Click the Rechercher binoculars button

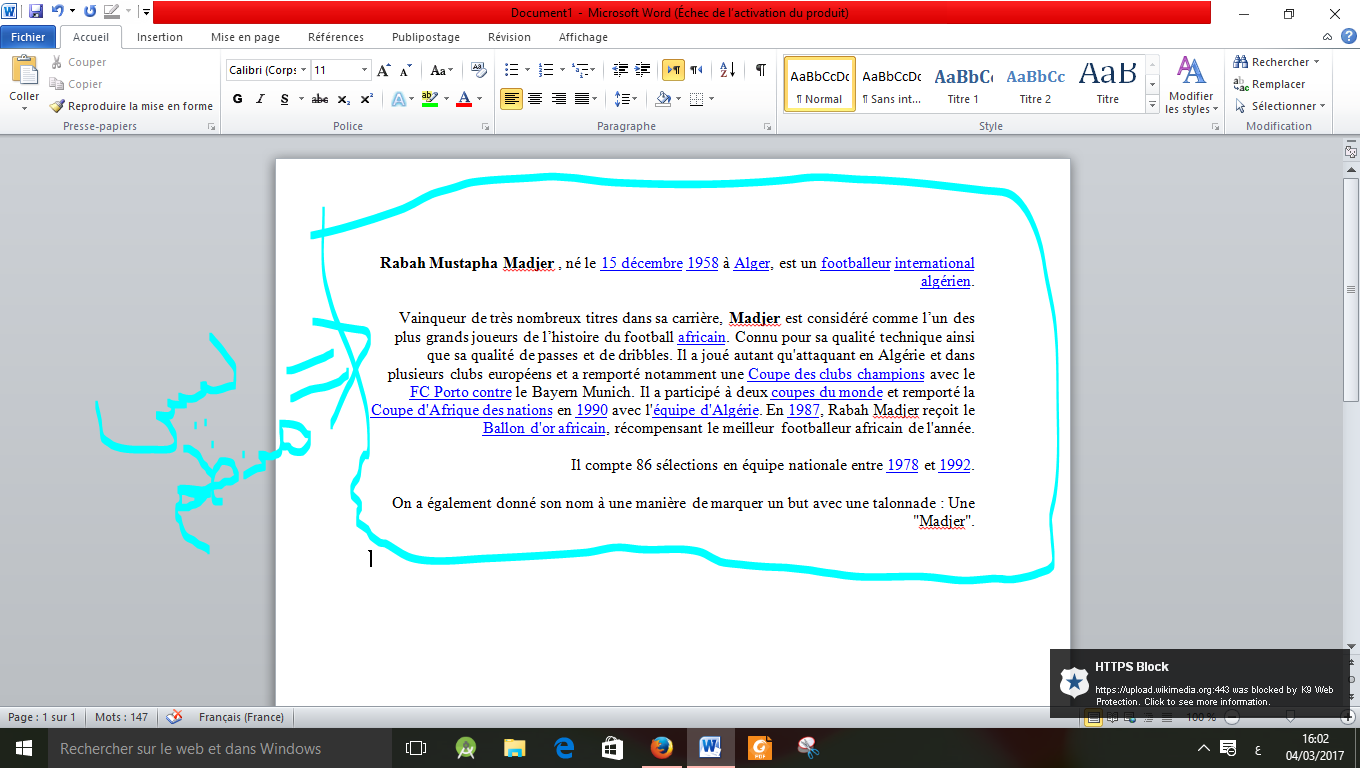click(1276, 62)
